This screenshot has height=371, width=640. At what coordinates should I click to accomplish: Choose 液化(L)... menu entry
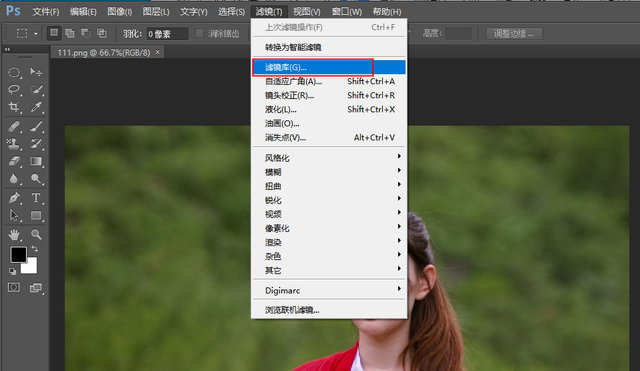329,109
